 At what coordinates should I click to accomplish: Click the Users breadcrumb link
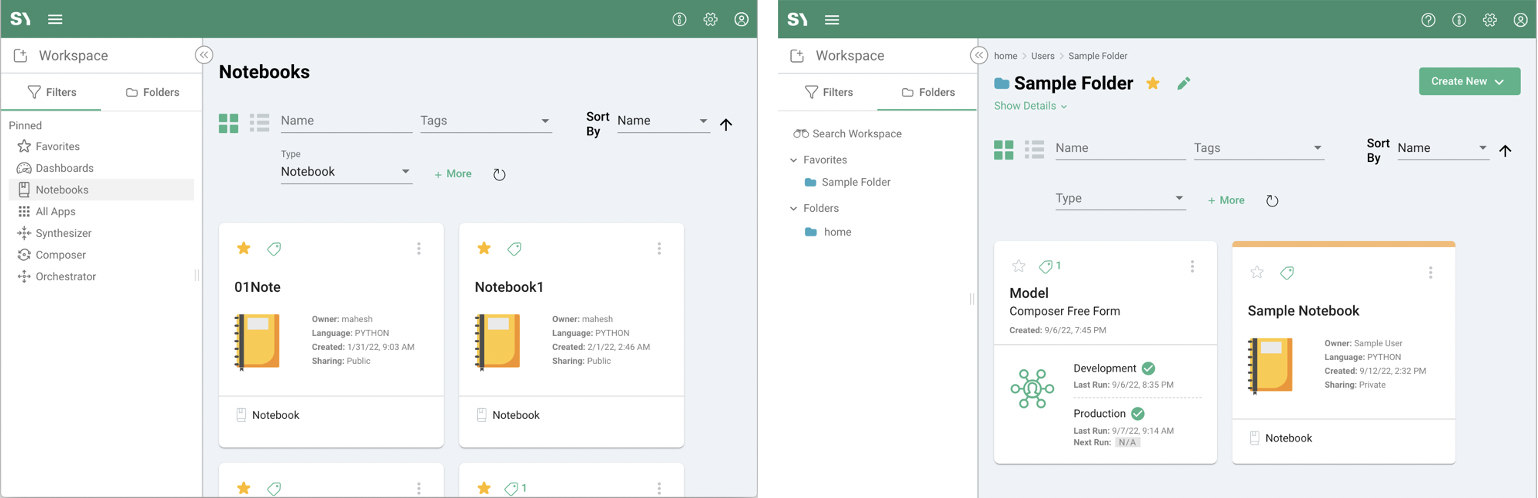1042,56
